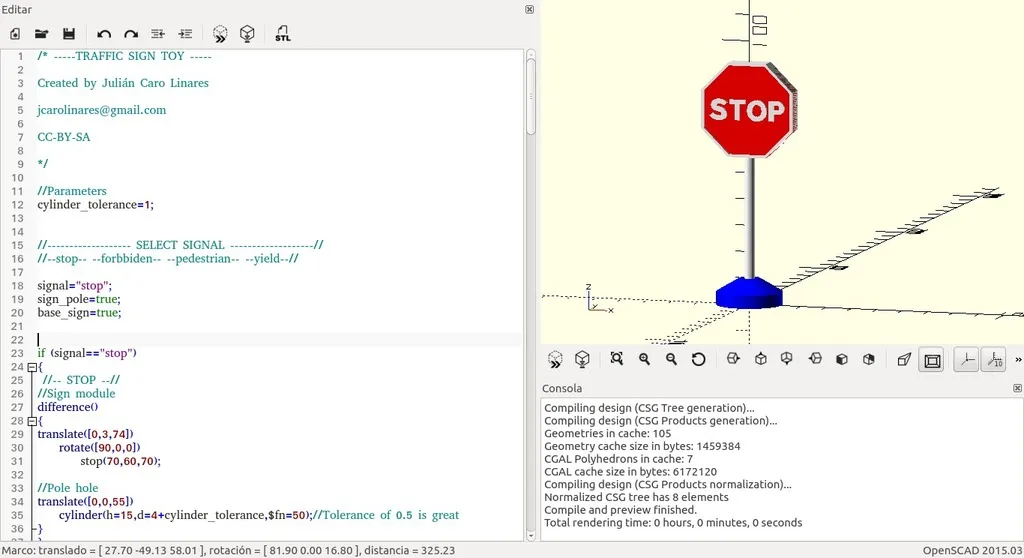The image size is (1024, 558).
Task: Click the 'signal="stop";' code line
Action: point(74,286)
